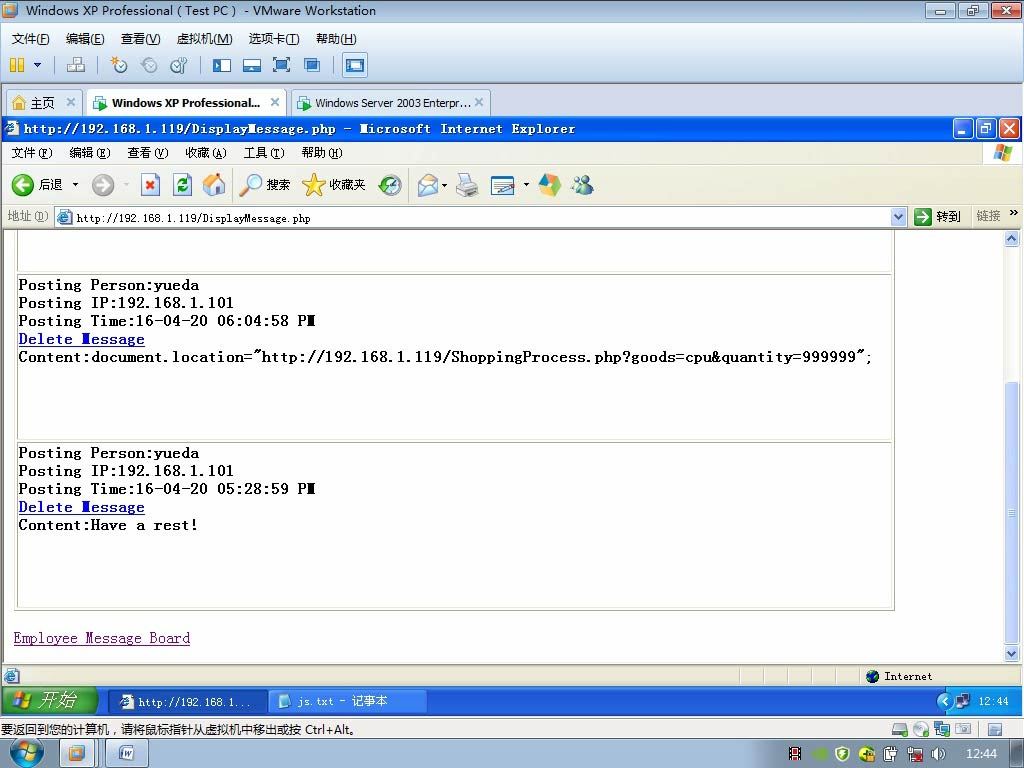Click the VMware pause/suspend icon
Image resolution: width=1024 pixels, height=768 pixels.
pos(17,65)
